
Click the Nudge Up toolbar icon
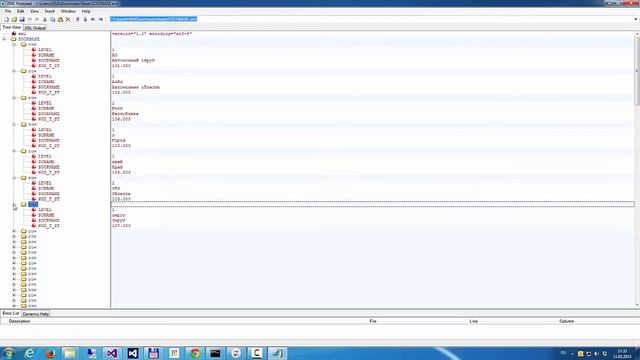[77, 19]
